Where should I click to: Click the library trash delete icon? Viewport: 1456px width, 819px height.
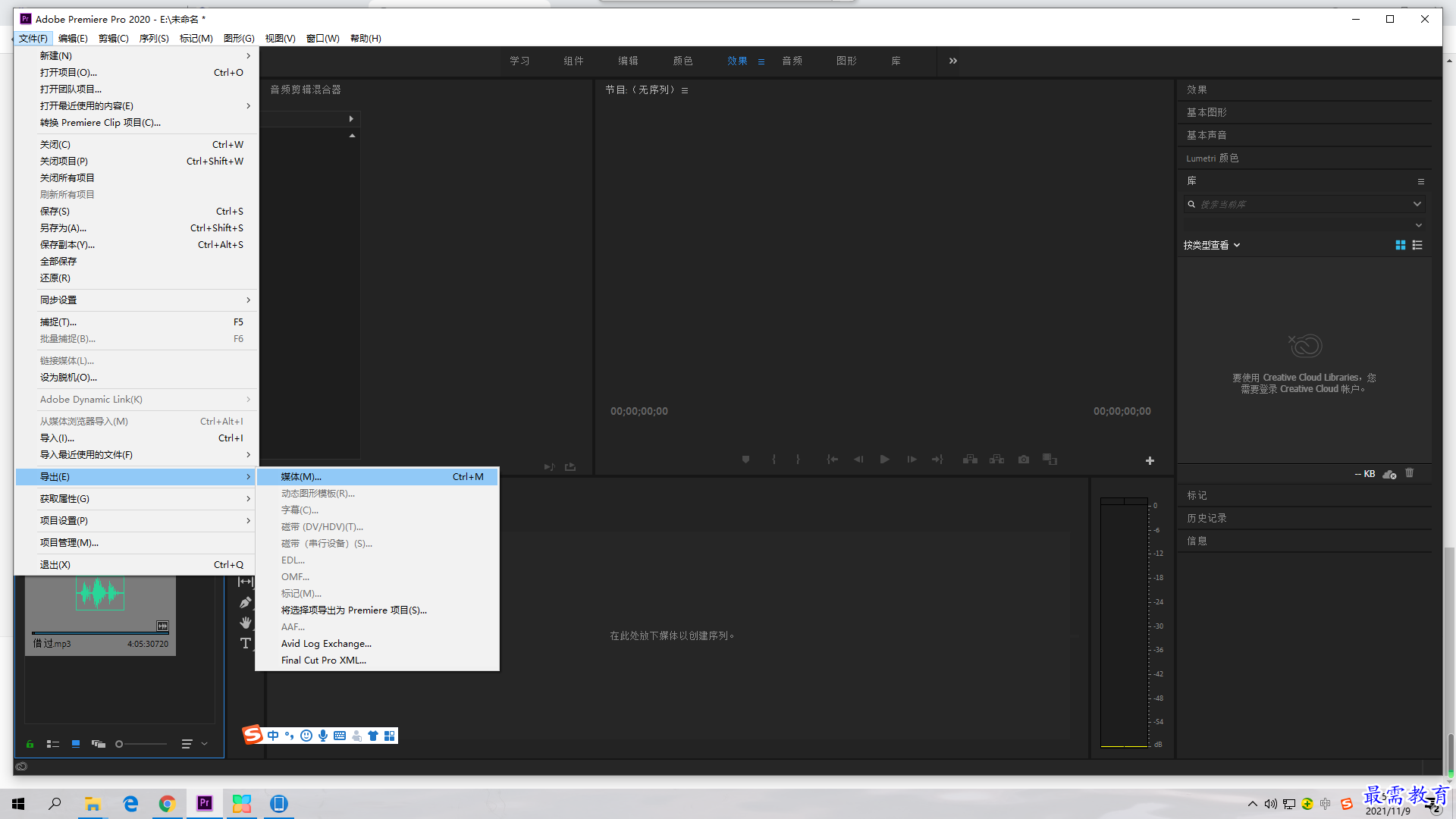pos(1410,473)
